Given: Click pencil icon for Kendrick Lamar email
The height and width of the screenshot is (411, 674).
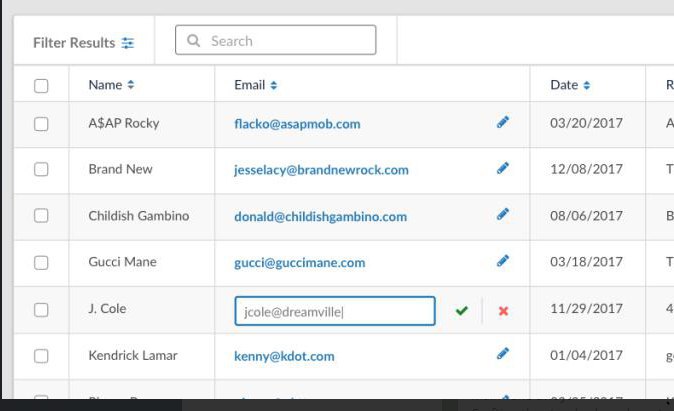Looking at the screenshot, I should tap(502, 354).
